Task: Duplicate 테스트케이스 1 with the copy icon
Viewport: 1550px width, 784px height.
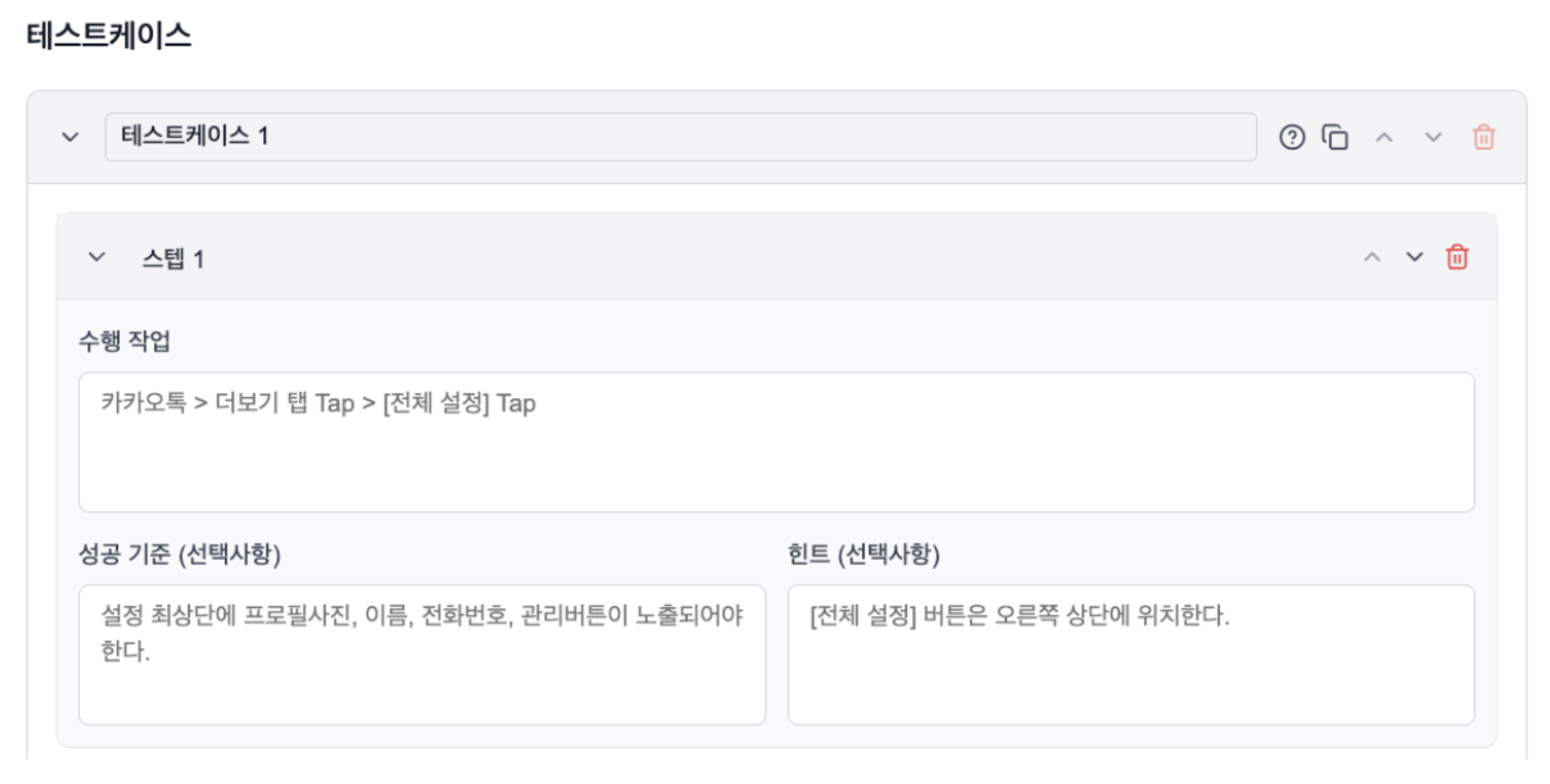Action: point(1334,137)
